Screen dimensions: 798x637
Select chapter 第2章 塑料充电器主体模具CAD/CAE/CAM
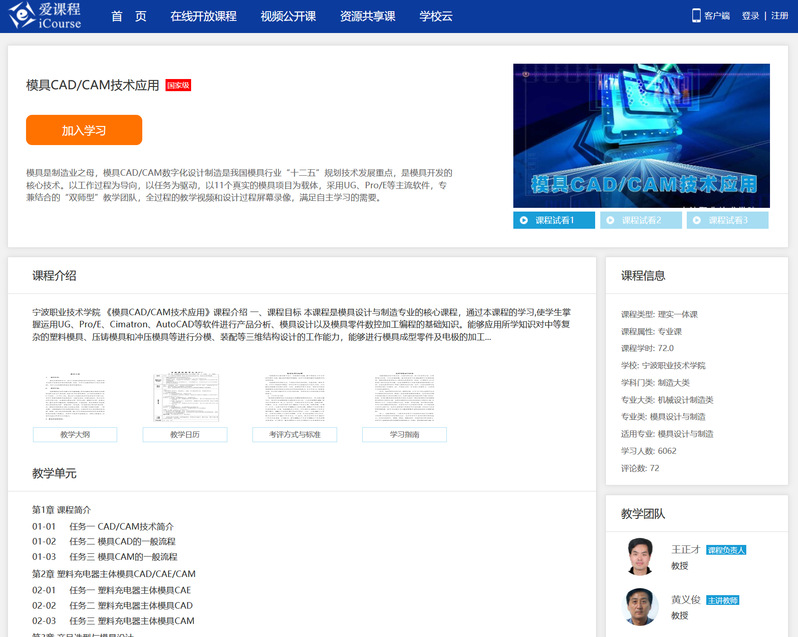click(x=114, y=574)
